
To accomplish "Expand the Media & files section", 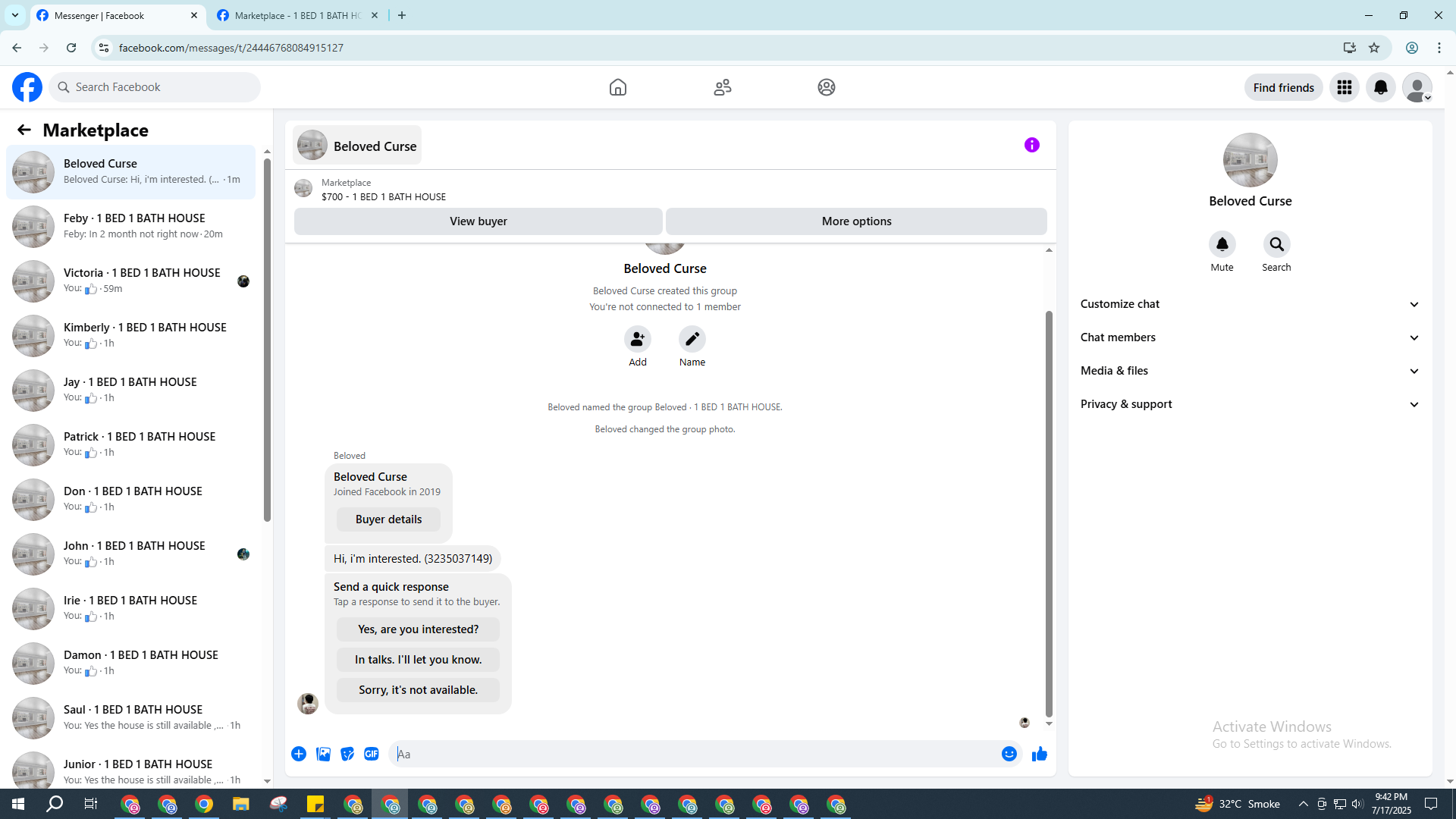I will coord(1250,371).
